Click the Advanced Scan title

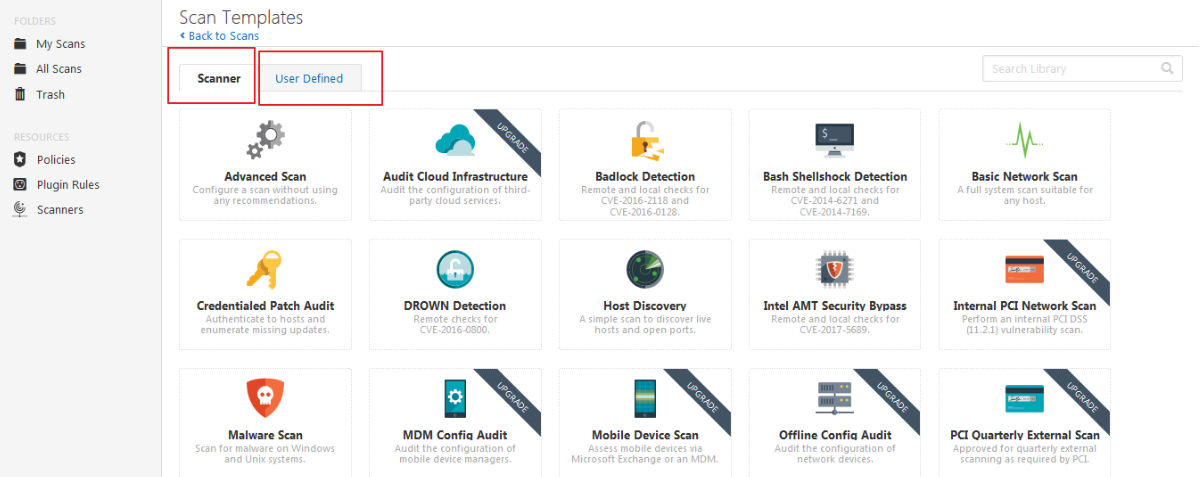click(265, 177)
